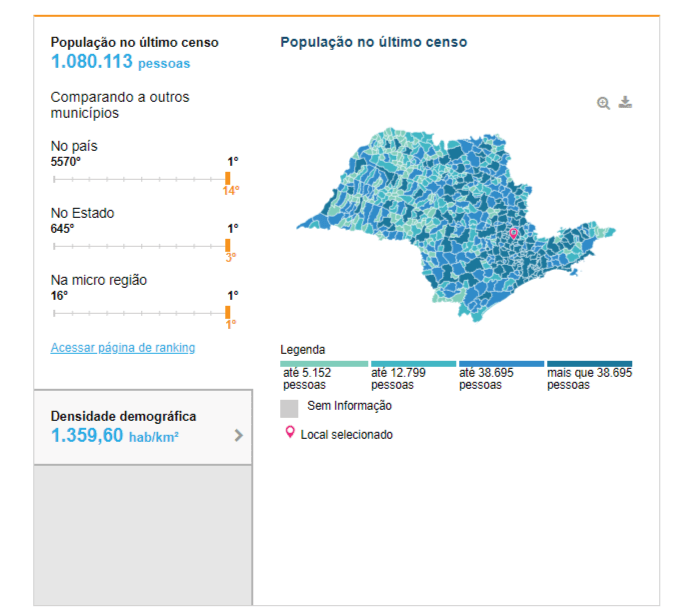Click the orange marker on No Estado slider

[227, 245]
